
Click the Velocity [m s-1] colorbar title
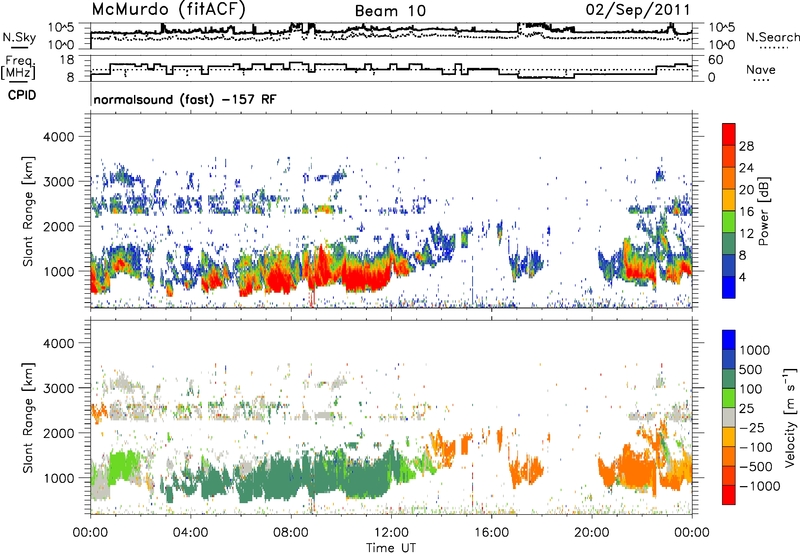tap(790, 417)
